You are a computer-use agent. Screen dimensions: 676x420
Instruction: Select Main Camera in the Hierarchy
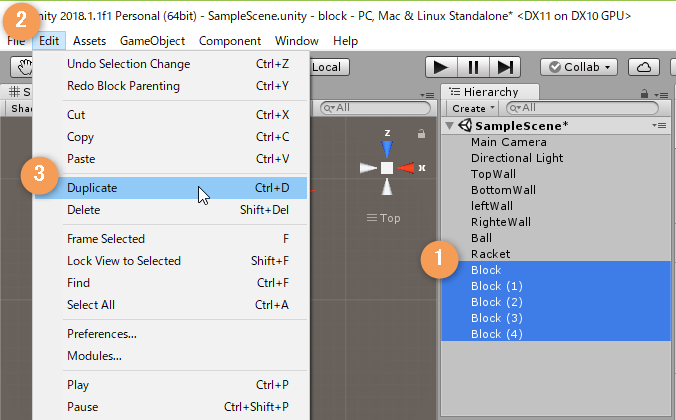[508, 142]
